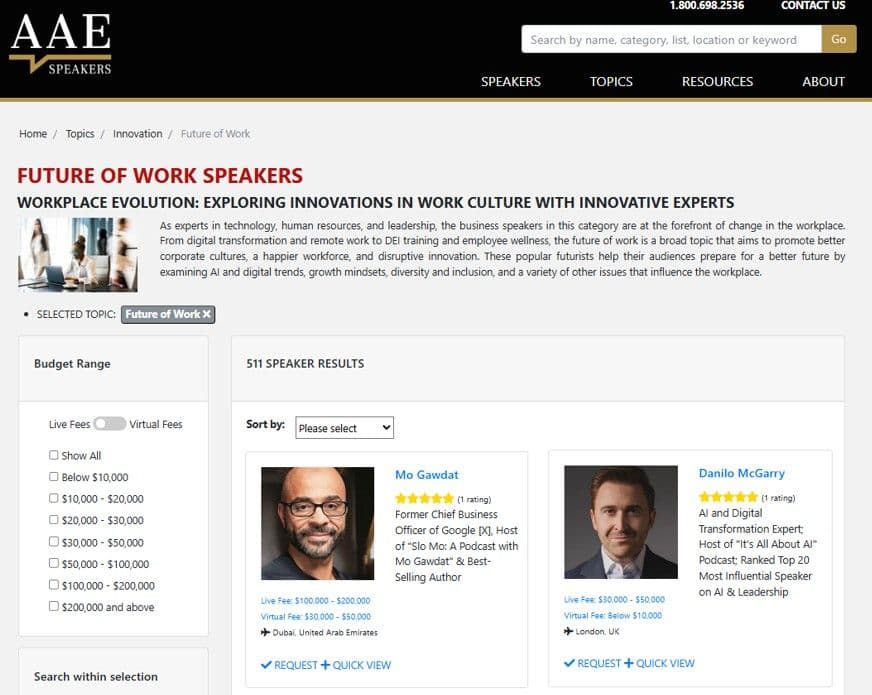
Task: Click the AAE Speakers logo
Action: pyautogui.click(x=61, y=44)
